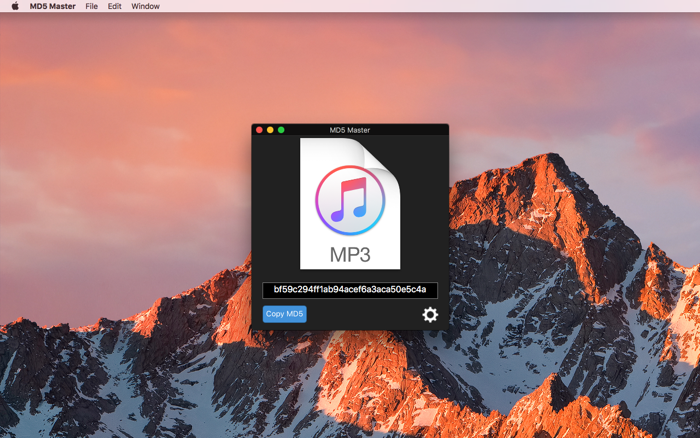Copy the hash with the Copy MD5 button
Screen dimensions: 700x438
(x=284, y=314)
